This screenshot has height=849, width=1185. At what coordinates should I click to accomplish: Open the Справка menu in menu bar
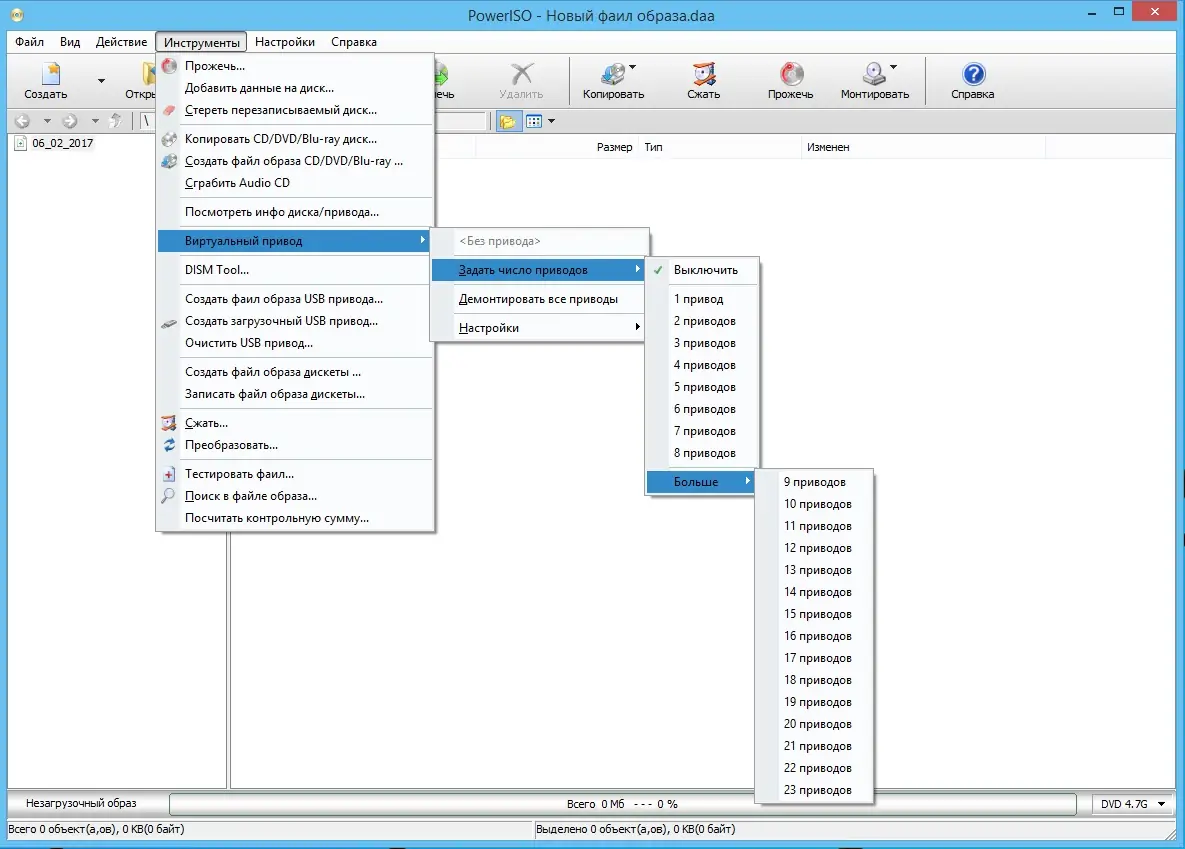(354, 42)
